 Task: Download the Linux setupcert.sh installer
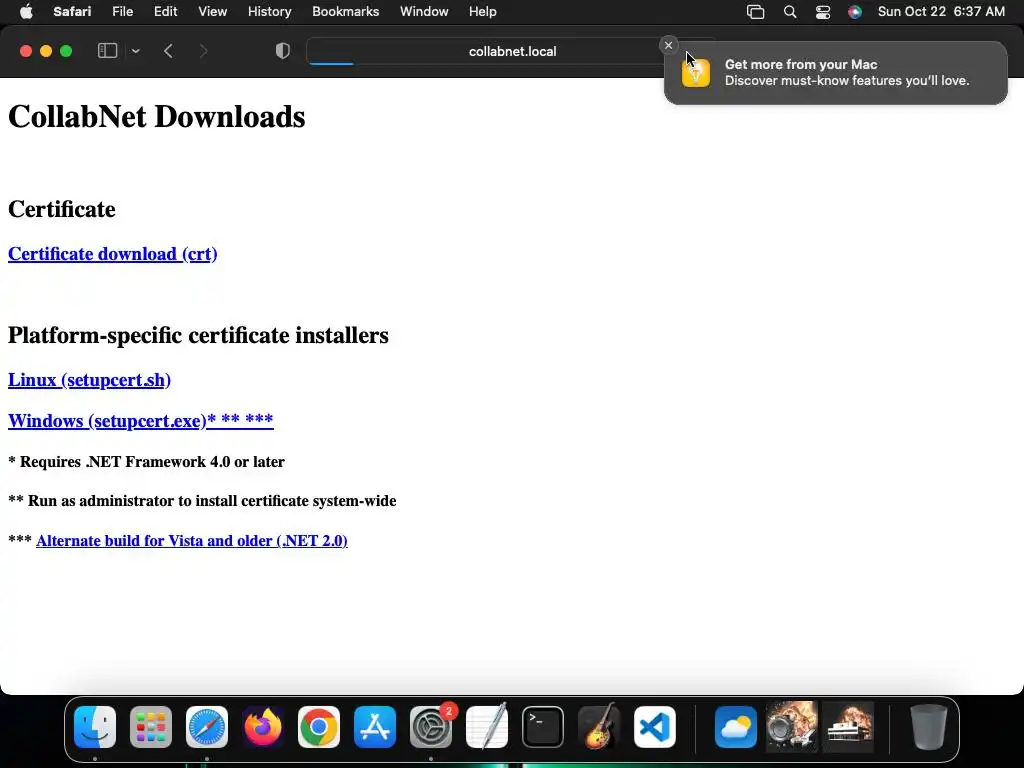click(89, 380)
